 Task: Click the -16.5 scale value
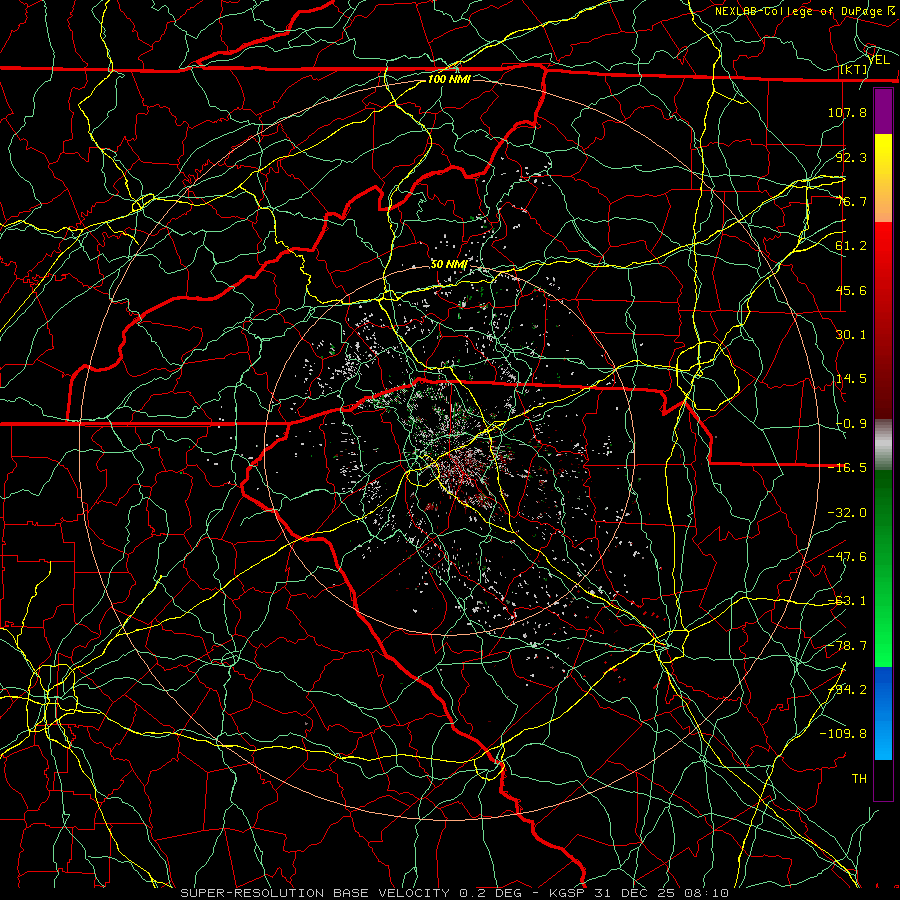click(847, 467)
